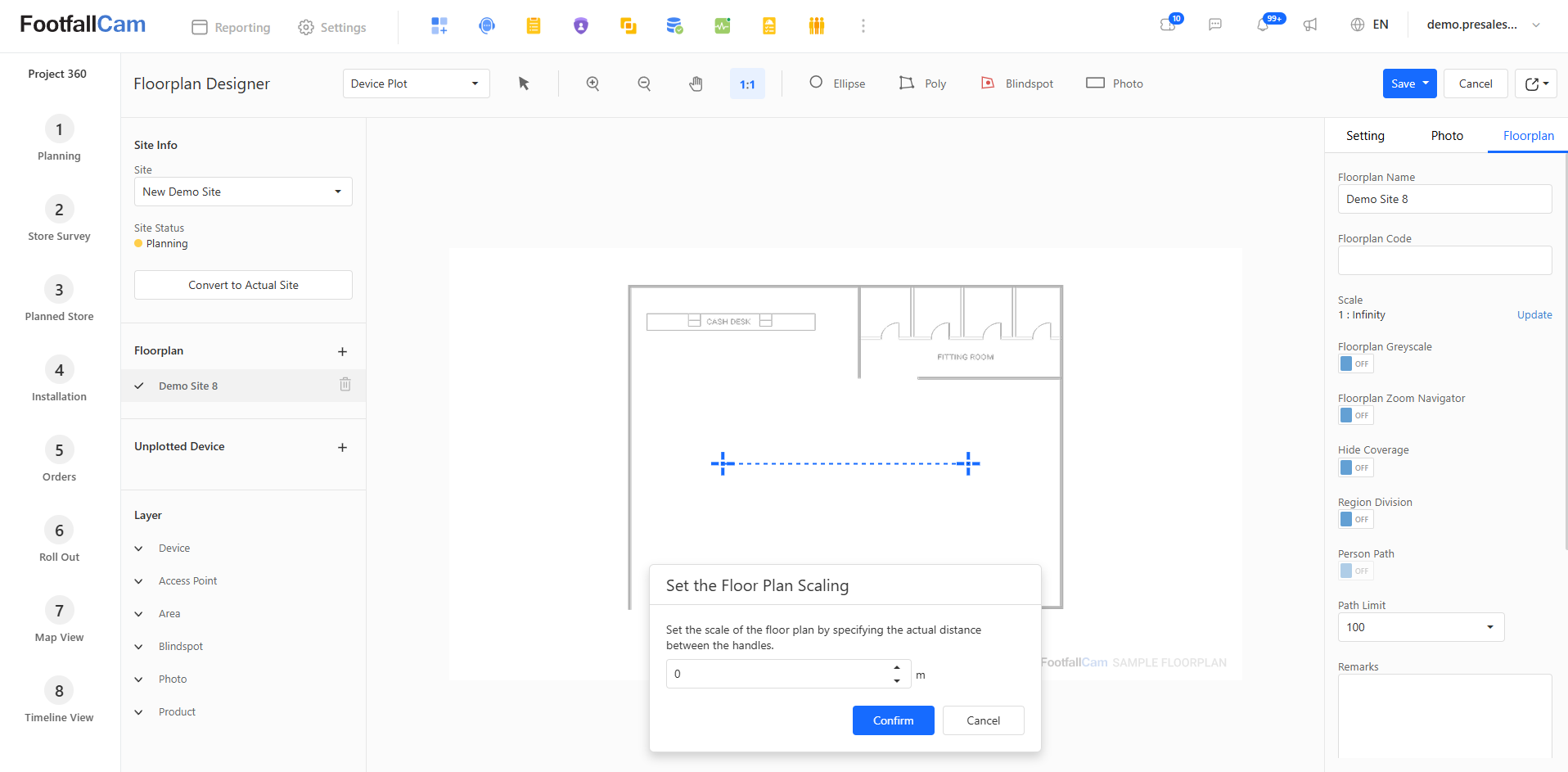
Task: Open the demo.presales account dropdown
Action: [x=1484, y=25]
